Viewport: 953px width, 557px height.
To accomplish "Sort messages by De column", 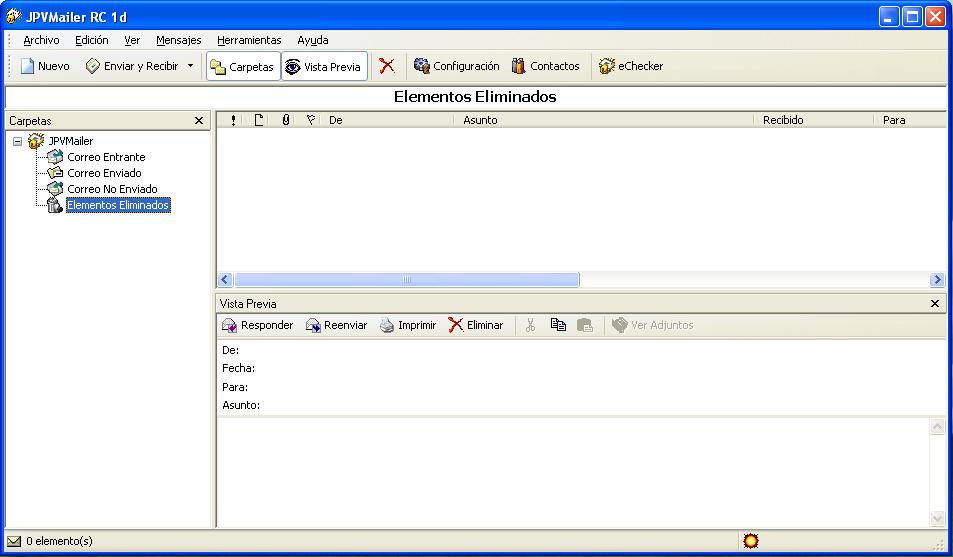I will coord(388,120).
